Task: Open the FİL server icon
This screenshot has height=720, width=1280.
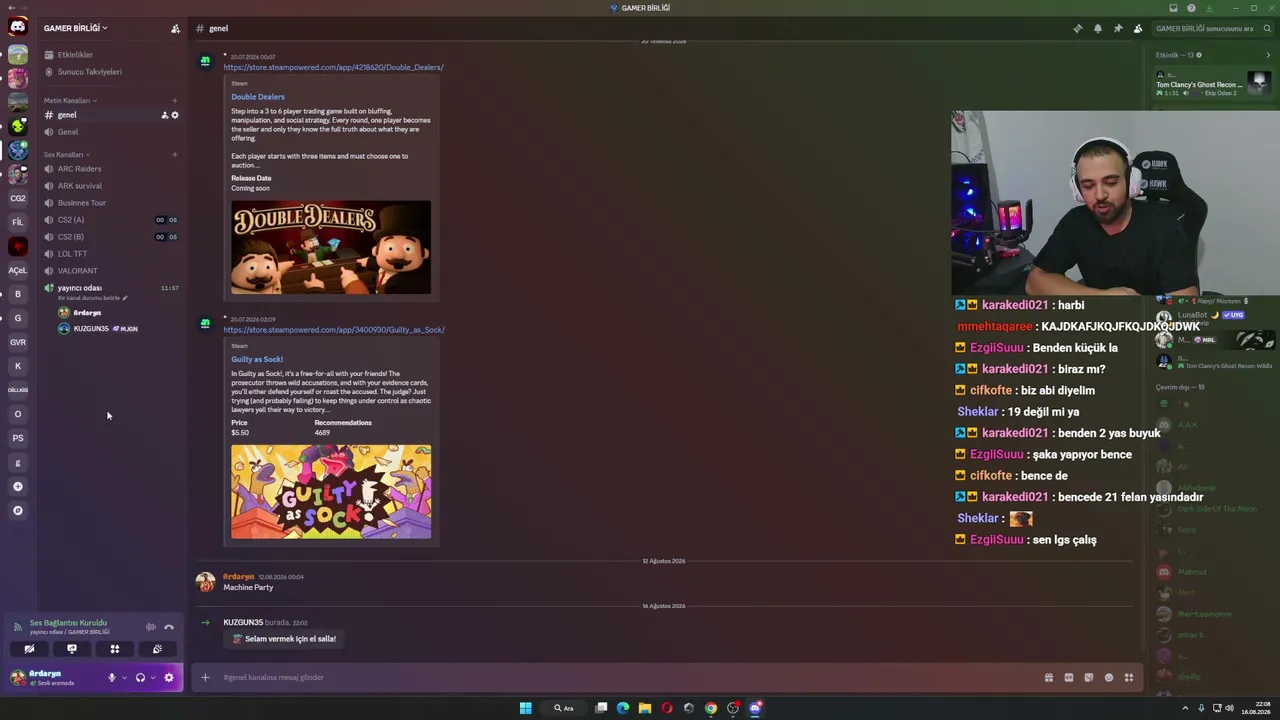Action: tap(17, 222)
